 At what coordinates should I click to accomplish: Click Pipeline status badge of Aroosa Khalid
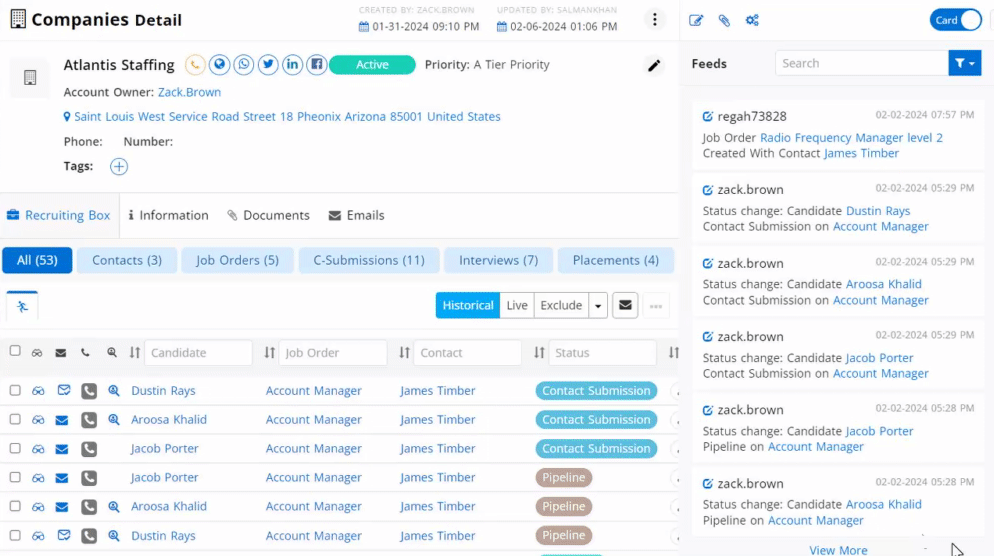point(564,507)
